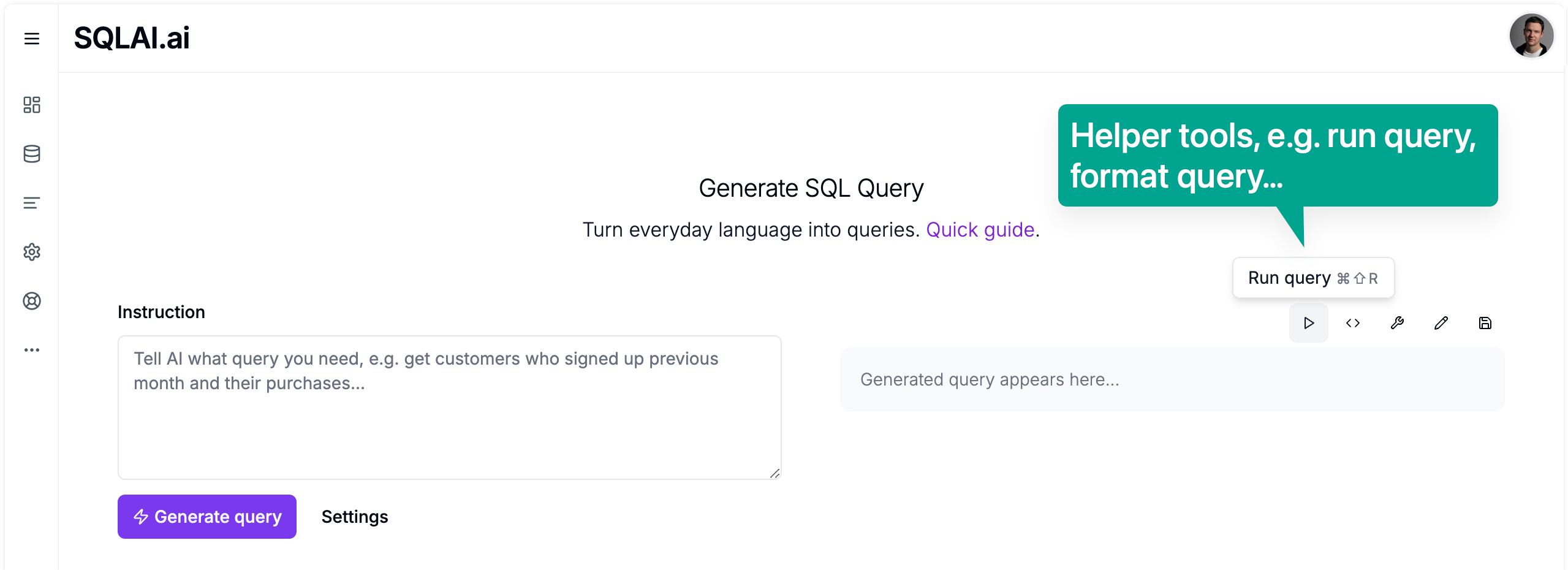Expand the three-dots more icon in sidebar
1568x570 pixels.
(x=32, y=350)
